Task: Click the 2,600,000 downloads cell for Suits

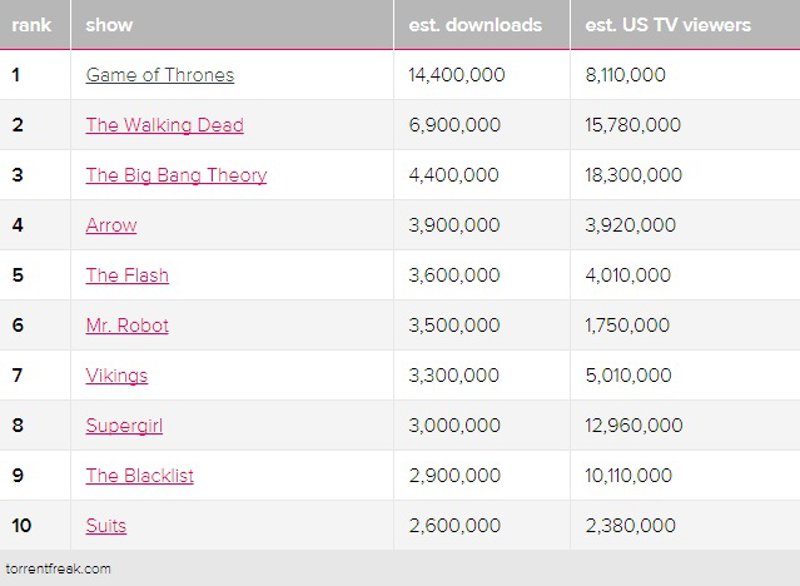Action: click(x=454, y=525)
